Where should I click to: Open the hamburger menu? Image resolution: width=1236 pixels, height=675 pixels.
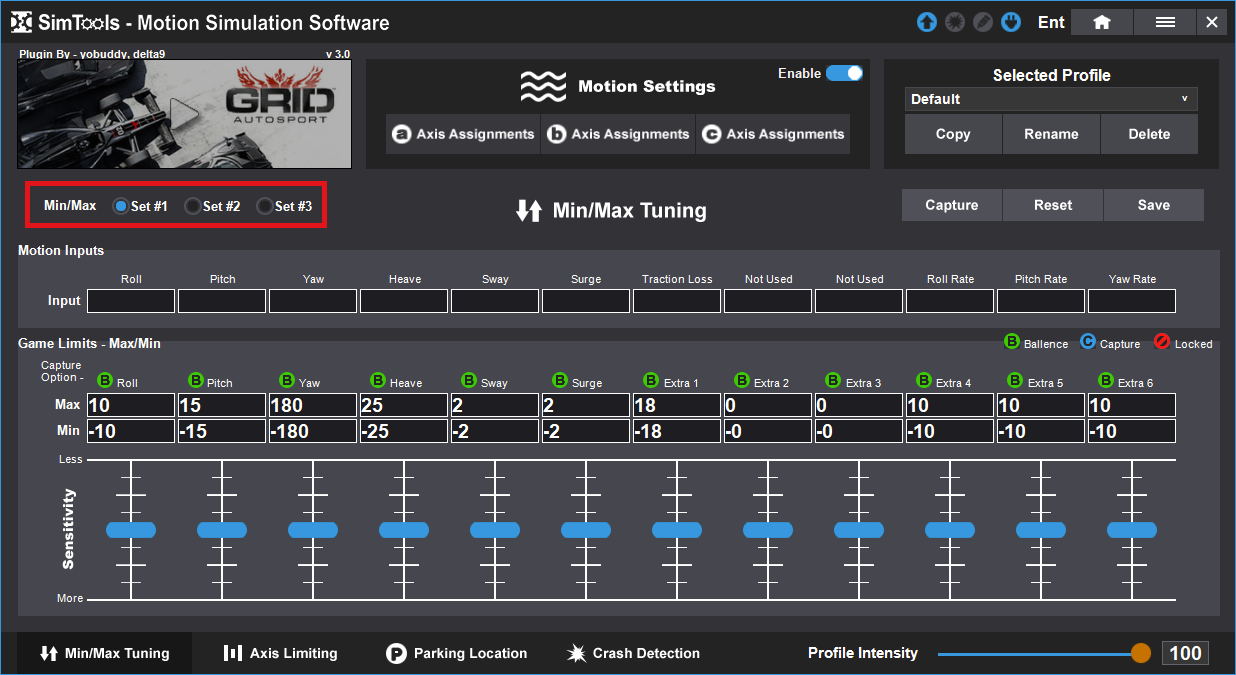click(x=1164, y=22)
